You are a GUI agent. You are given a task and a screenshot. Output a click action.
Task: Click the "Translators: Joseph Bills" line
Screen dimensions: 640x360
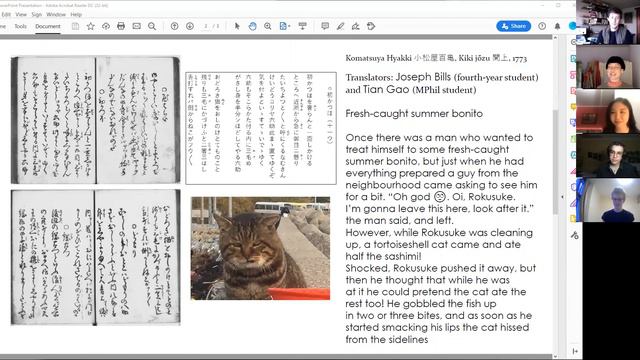click(x=442, y=77)
